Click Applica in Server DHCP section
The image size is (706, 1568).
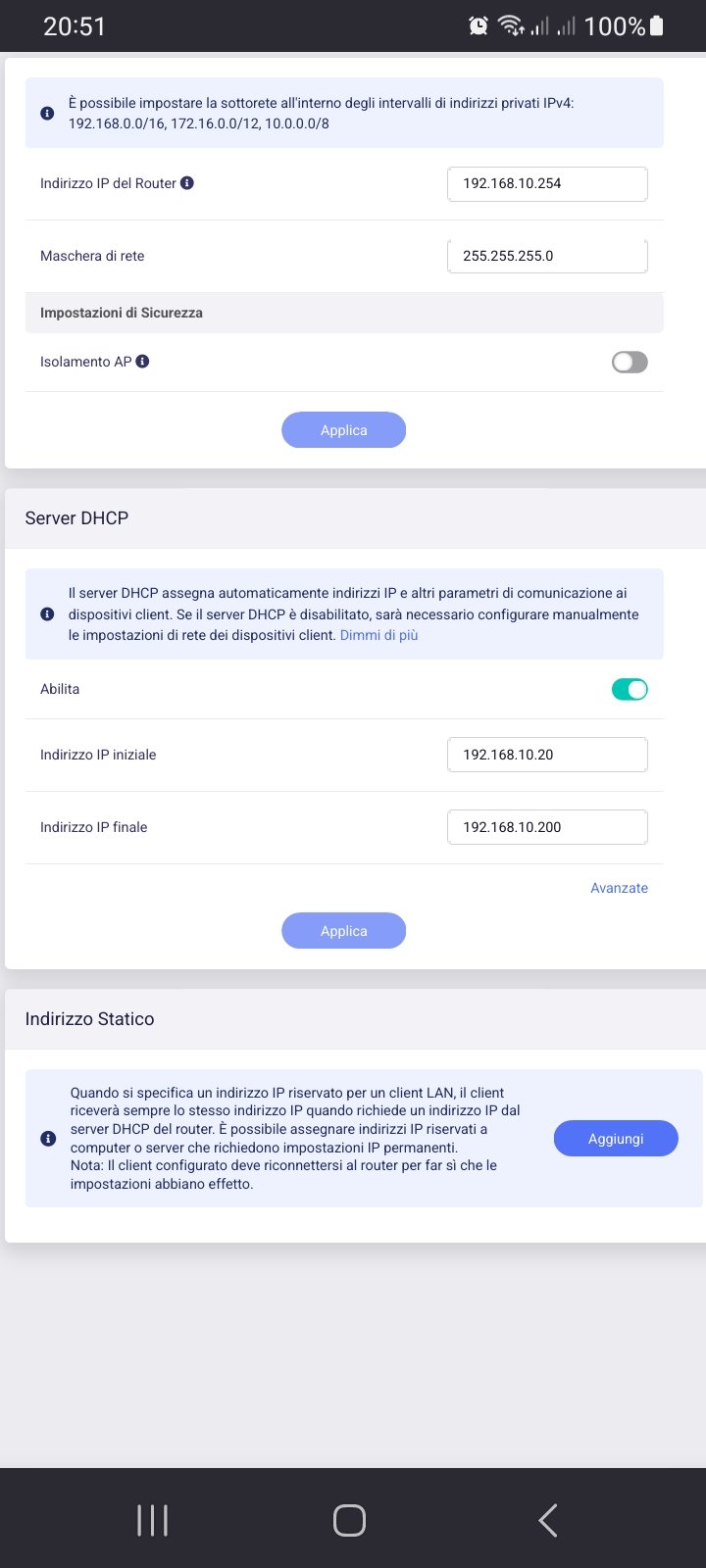point(343,931)
